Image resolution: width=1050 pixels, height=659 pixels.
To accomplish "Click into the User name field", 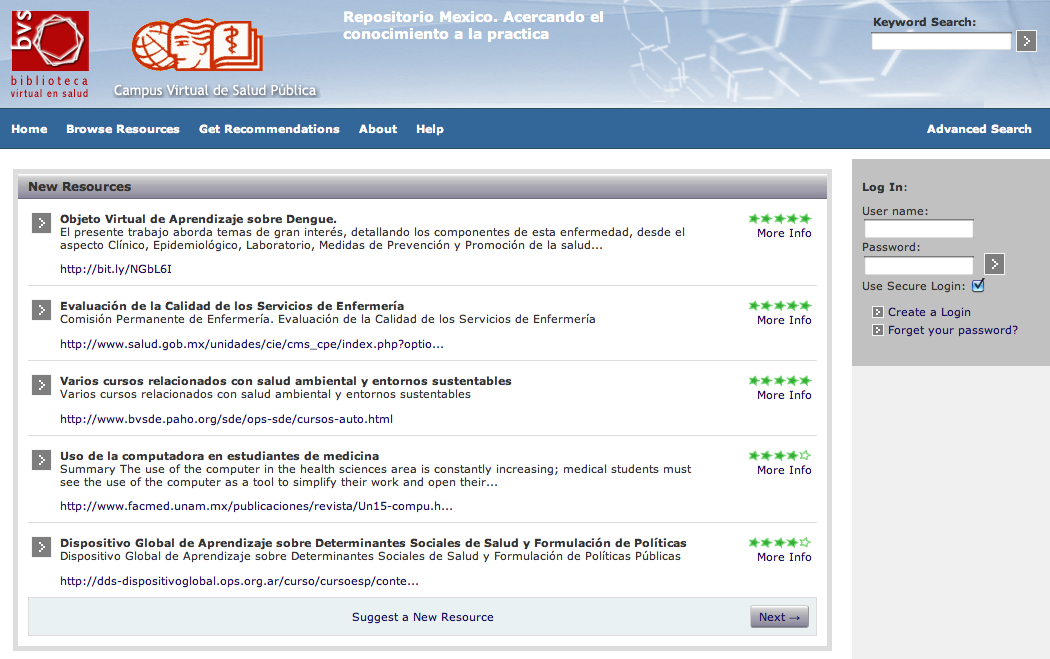I will 918,229.
